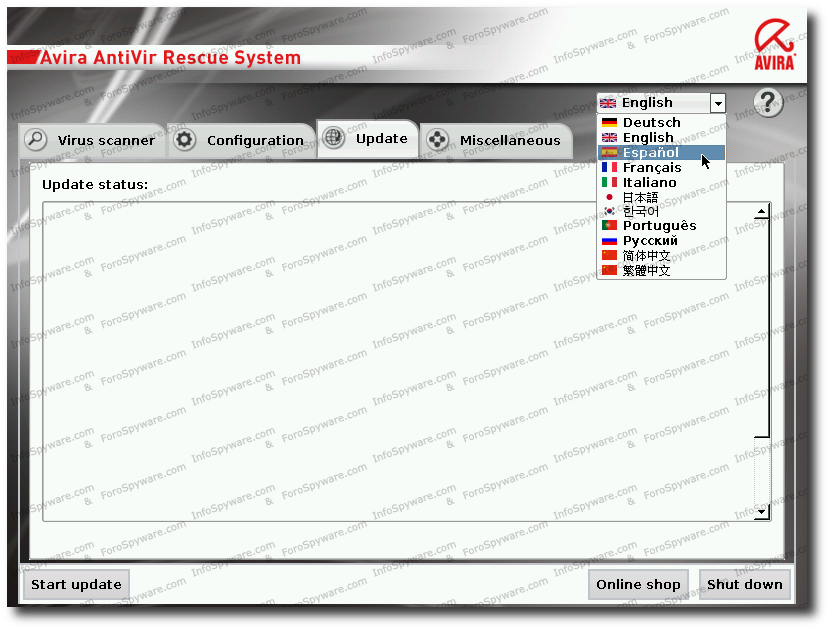Click the French flag icon

point(609,167)
